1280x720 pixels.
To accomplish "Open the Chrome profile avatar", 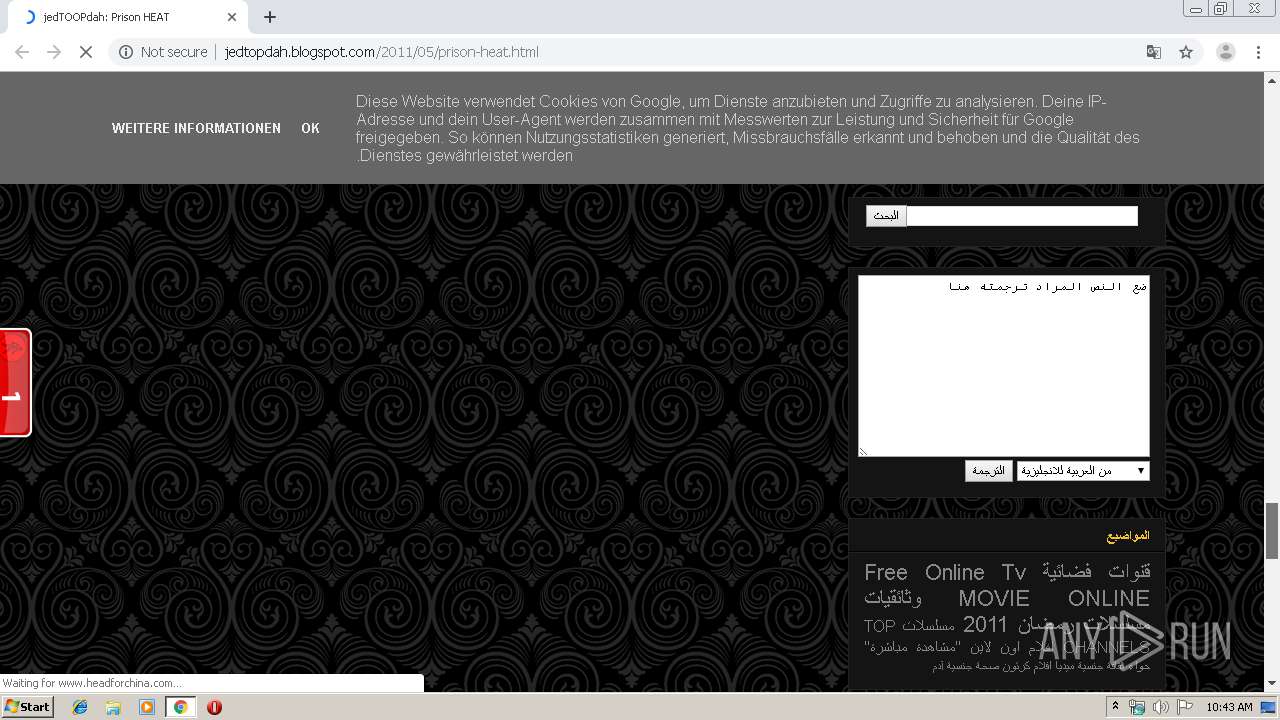I will coord(1226,52).
